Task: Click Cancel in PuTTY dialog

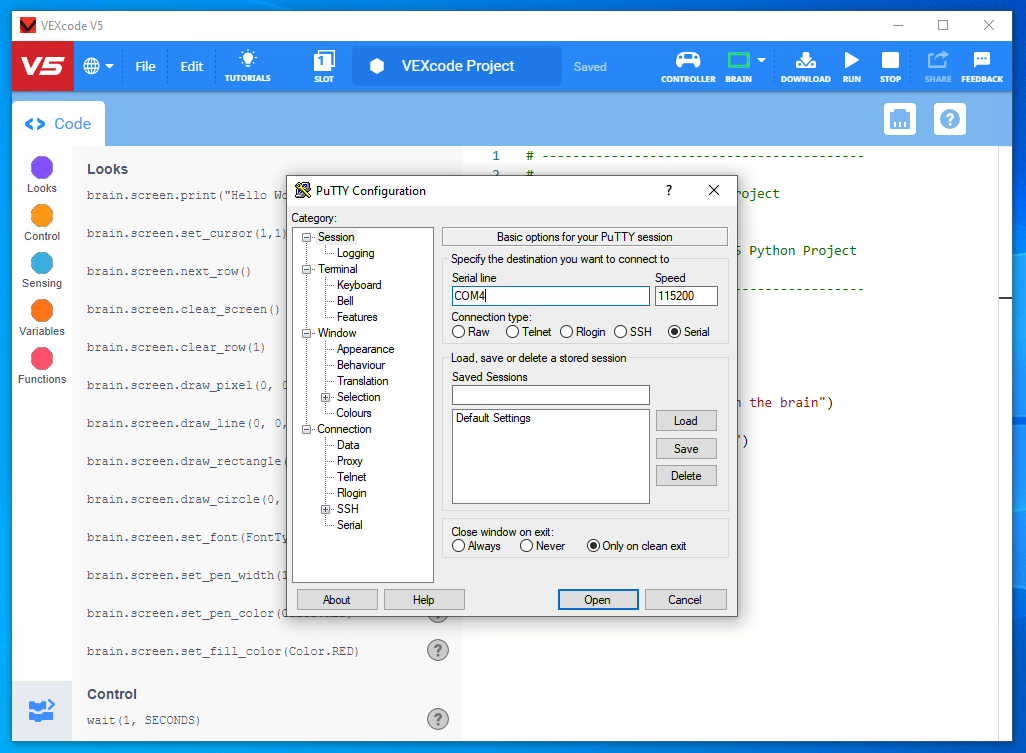Action: [685, 600]
